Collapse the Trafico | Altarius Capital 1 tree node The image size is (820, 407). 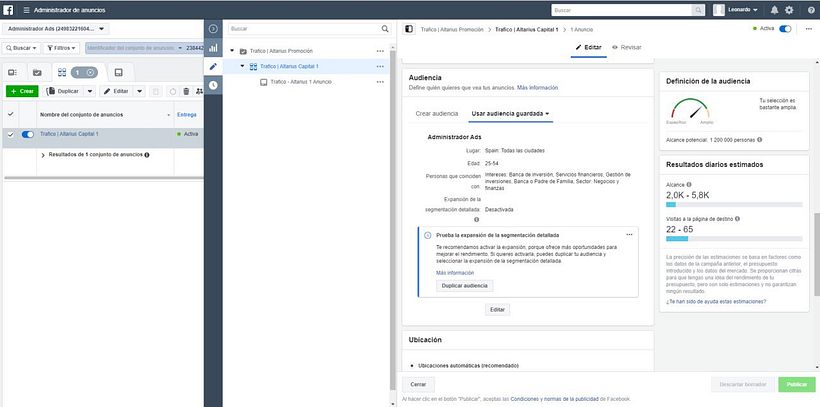(x=242, y=66)
